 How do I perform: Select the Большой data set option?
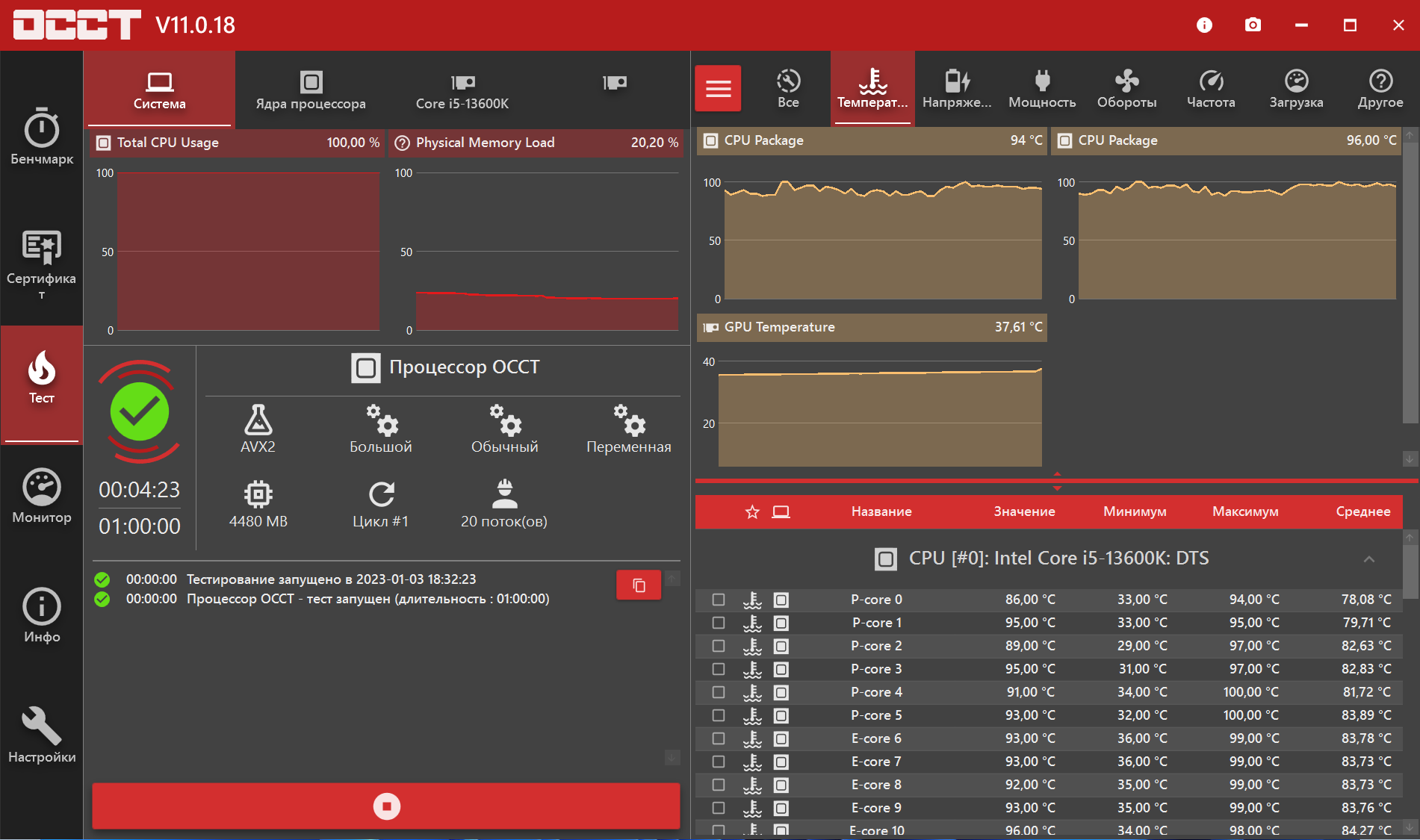point(381,429)
